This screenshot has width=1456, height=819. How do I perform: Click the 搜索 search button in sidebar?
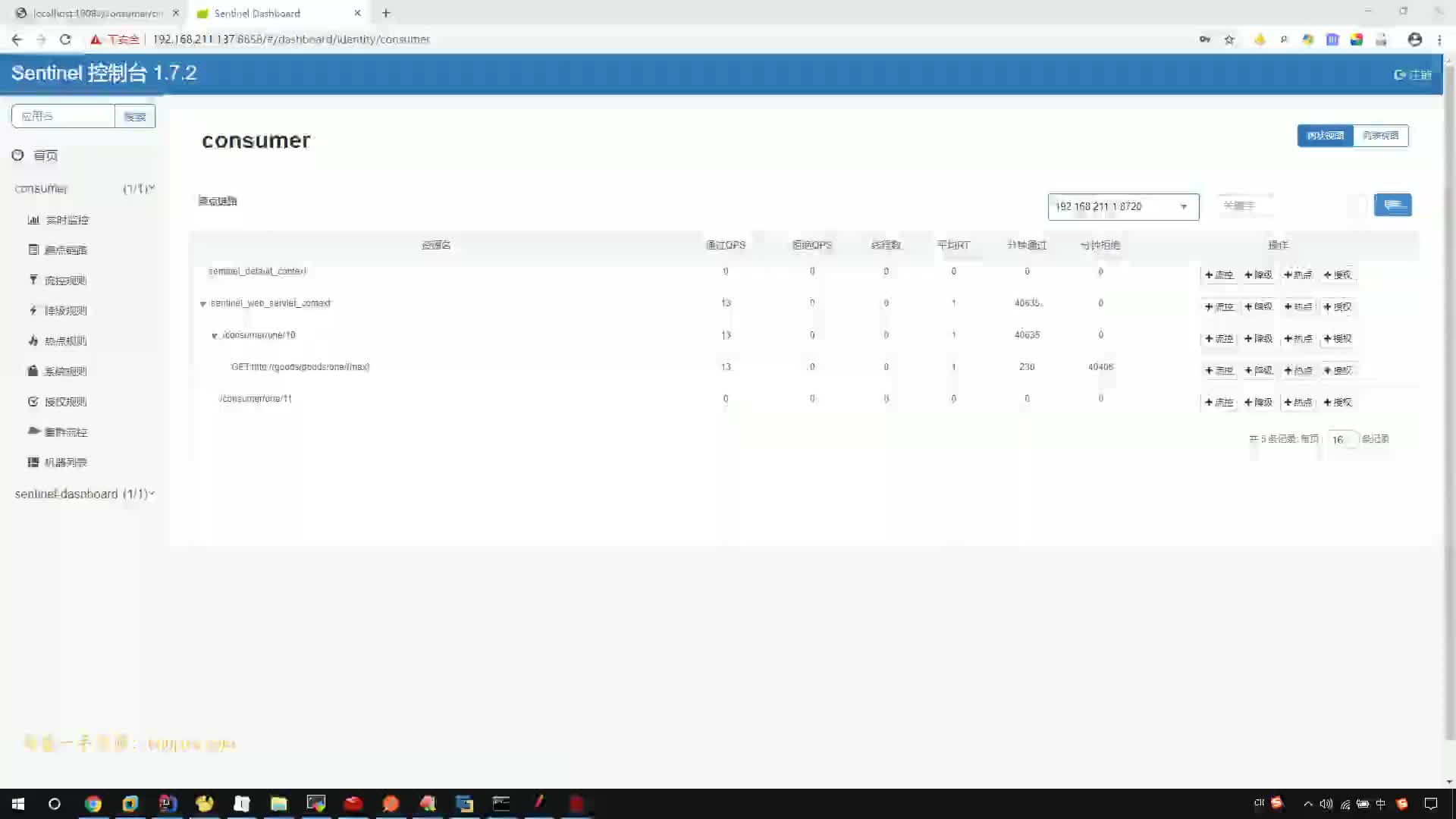[135, 116]
